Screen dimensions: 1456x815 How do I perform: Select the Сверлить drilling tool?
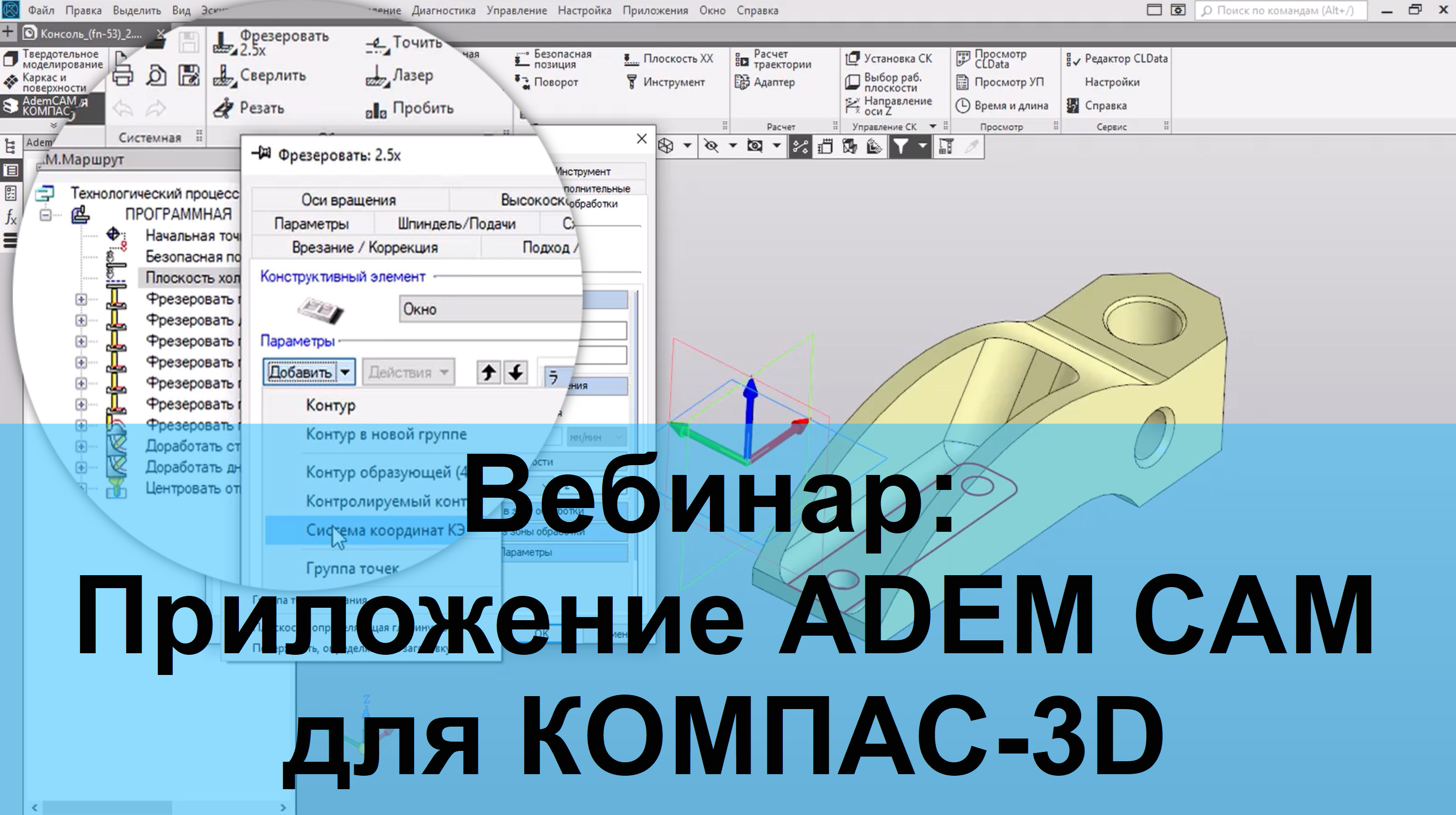(x=260, y=75)
